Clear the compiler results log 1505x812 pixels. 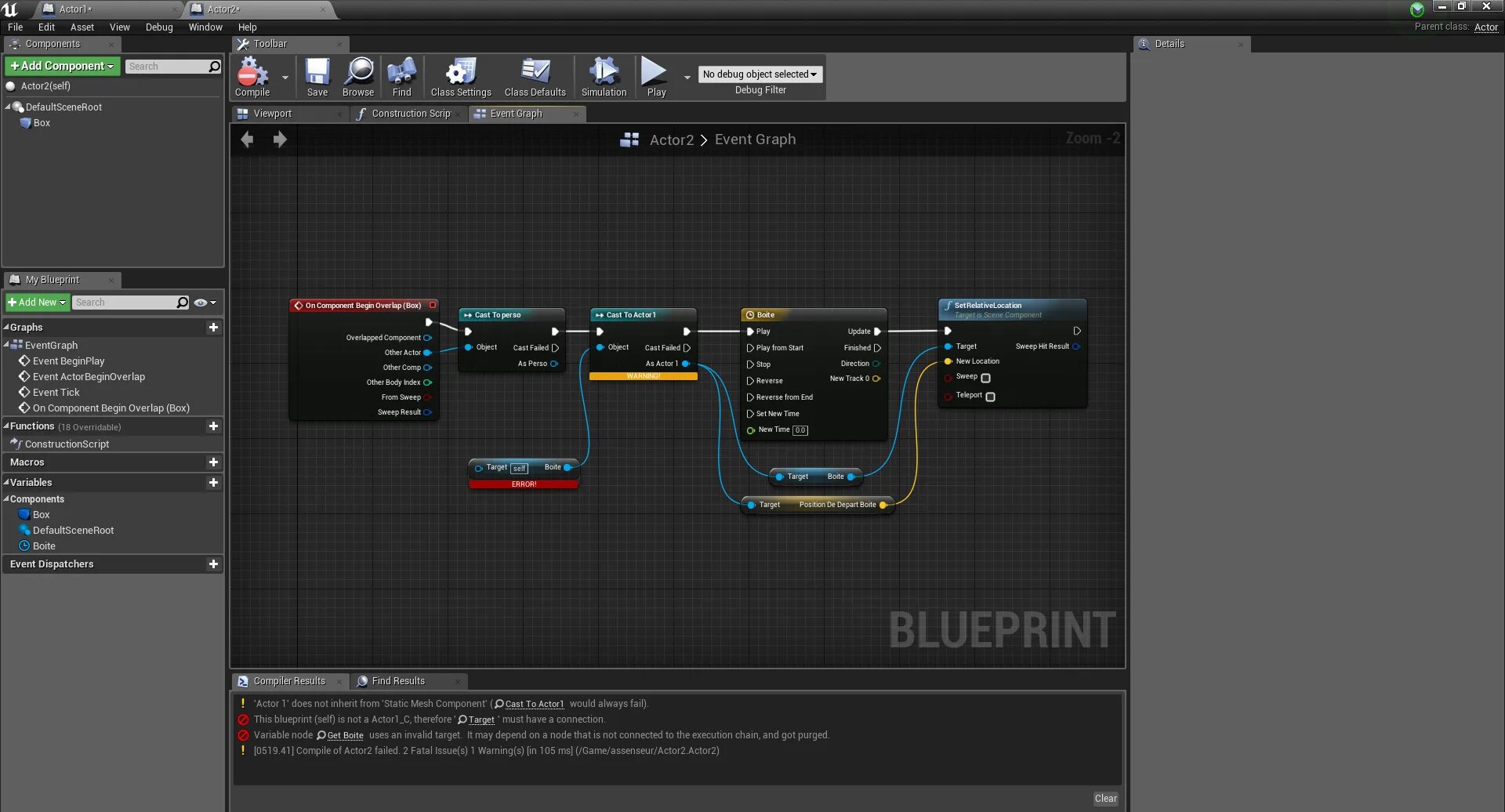pos(1106,799)
